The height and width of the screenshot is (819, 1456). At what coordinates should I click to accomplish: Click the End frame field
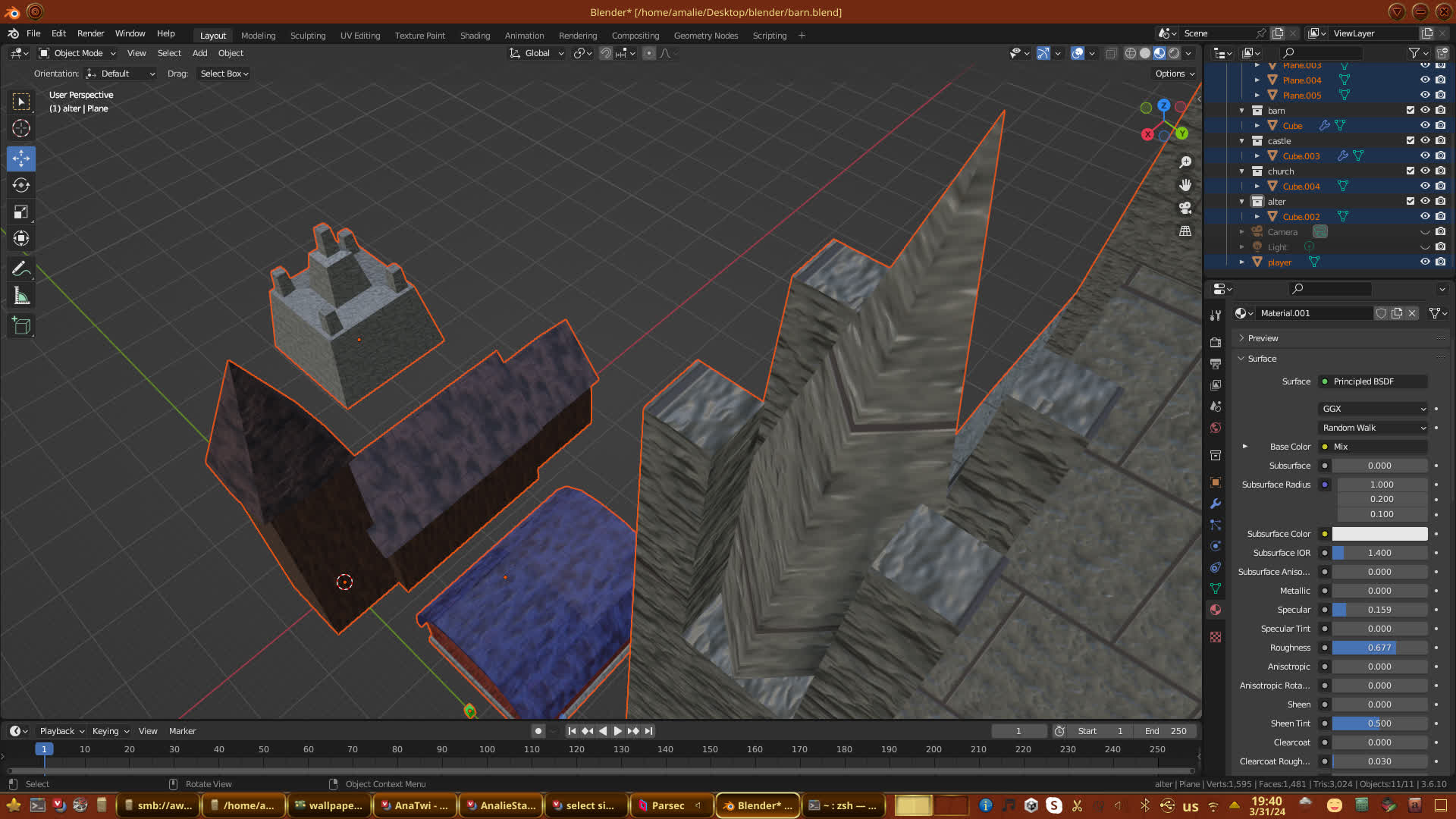coord(1166,731)
